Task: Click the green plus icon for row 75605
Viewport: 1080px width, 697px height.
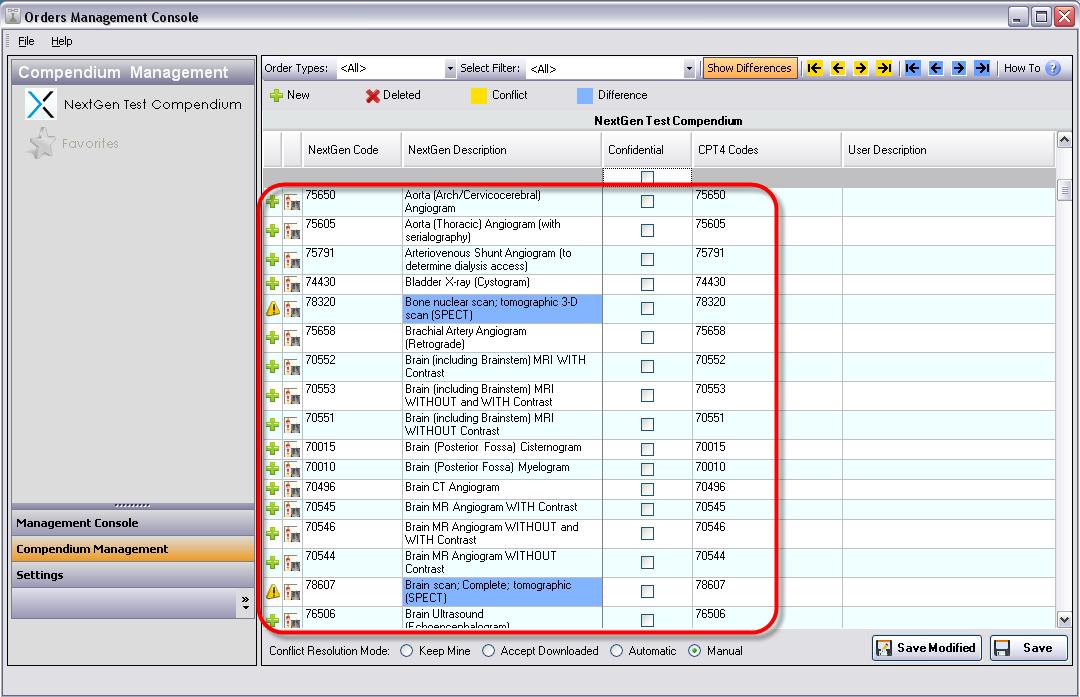Action: click(x=273, y=231)
